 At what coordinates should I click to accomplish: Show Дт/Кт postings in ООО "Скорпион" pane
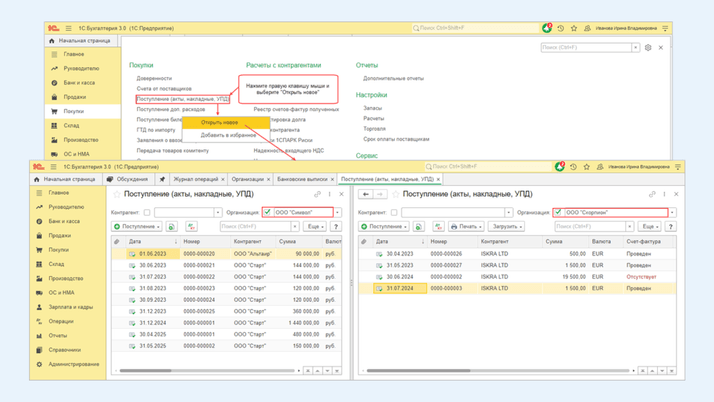(x=439, y=226)
